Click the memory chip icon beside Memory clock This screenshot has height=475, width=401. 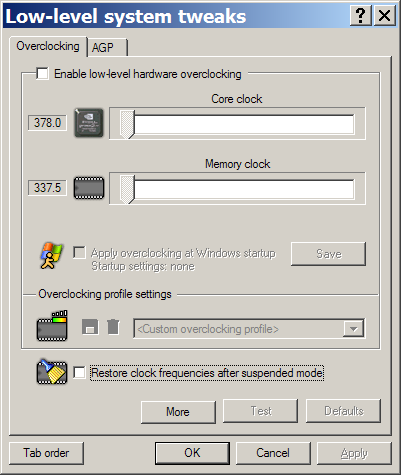(x=89, y=188)
